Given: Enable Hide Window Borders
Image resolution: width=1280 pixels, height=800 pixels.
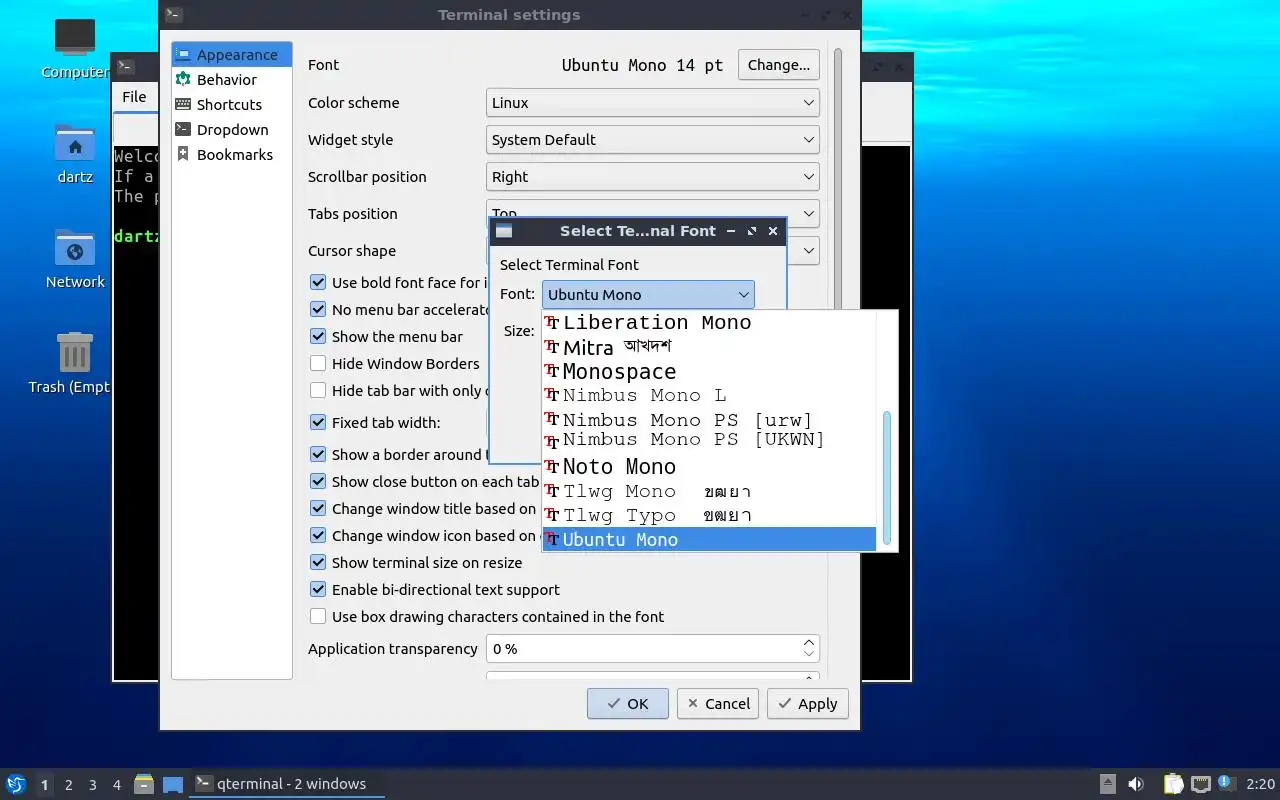Looking at the screenshot, I should [318, 364].
